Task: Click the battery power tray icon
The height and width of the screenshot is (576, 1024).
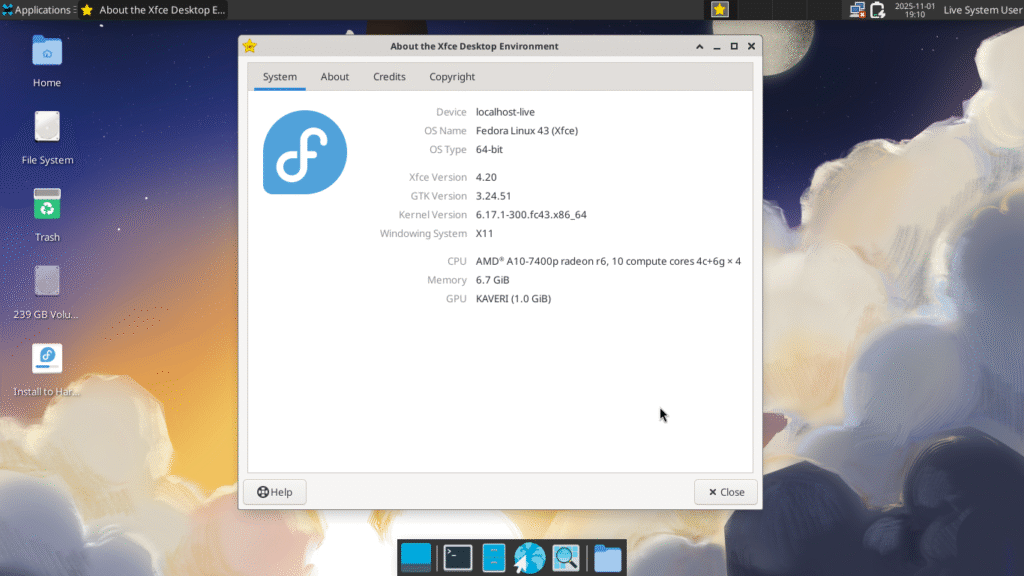Action: tap(877, 10)
